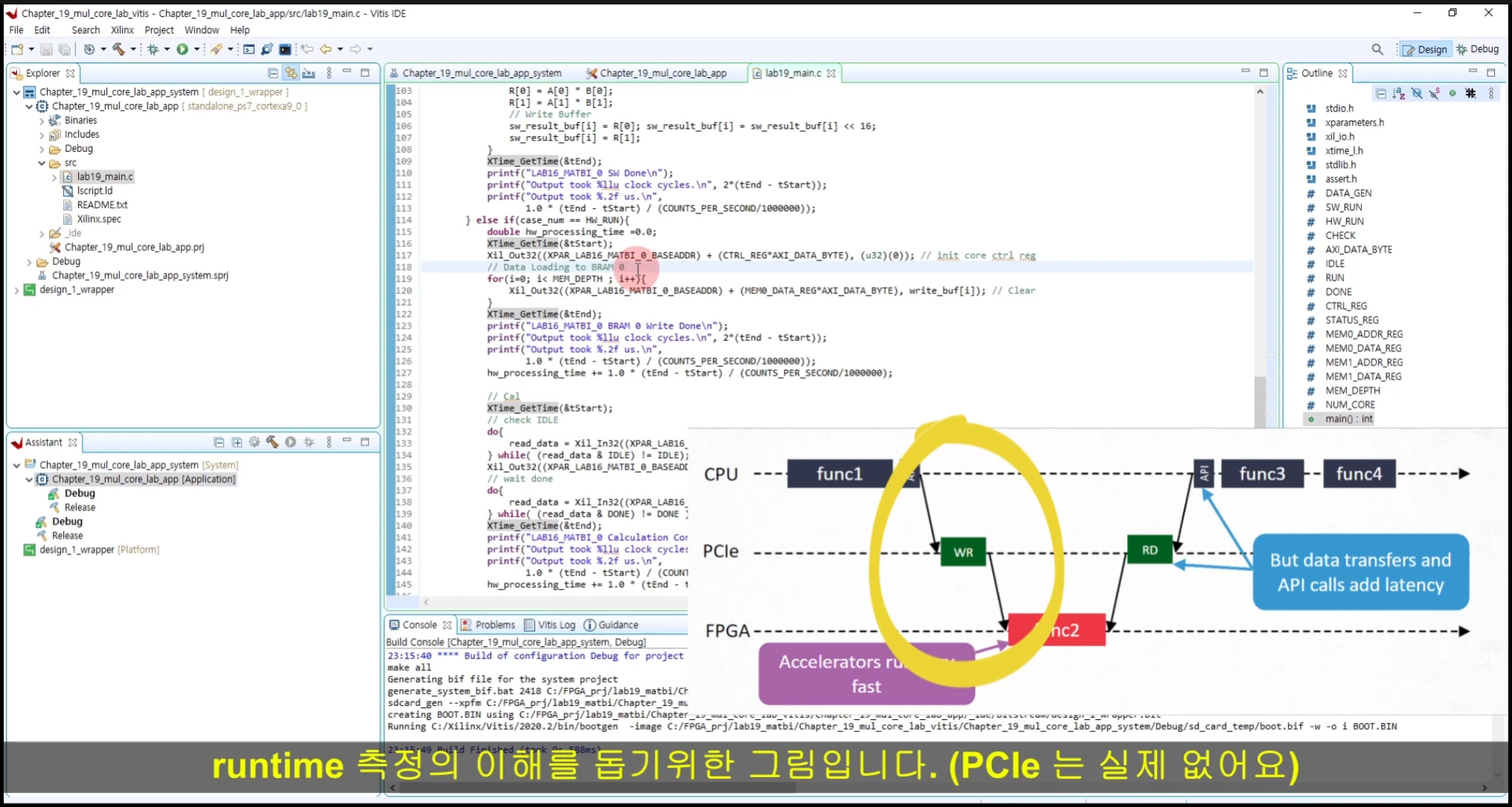Viewport: 1512px width, 807px height.
Task: Switch to the Debug perspective
Action: tap(1478, 49)
